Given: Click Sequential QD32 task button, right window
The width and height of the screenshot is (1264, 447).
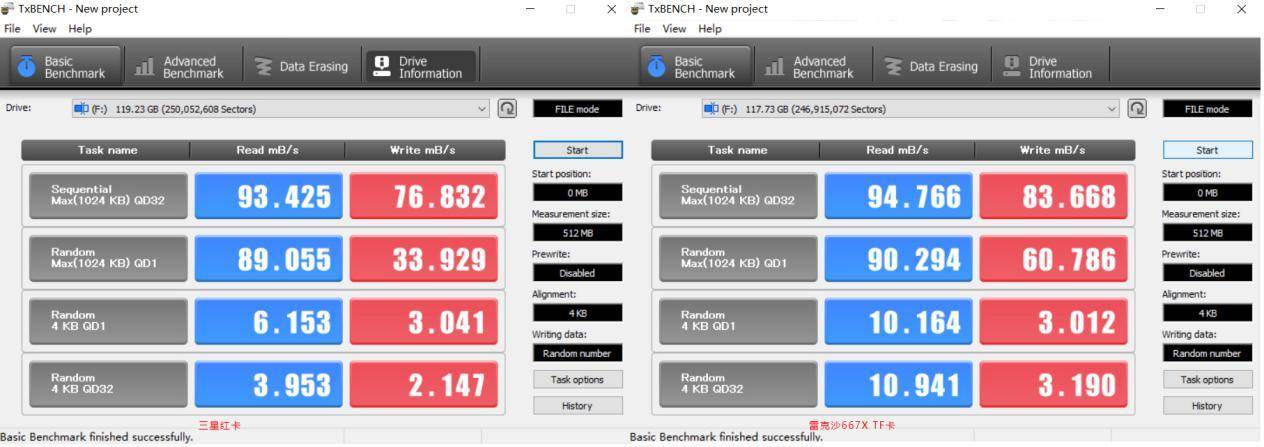Looking at the screenshot, I should coord(738,196).
